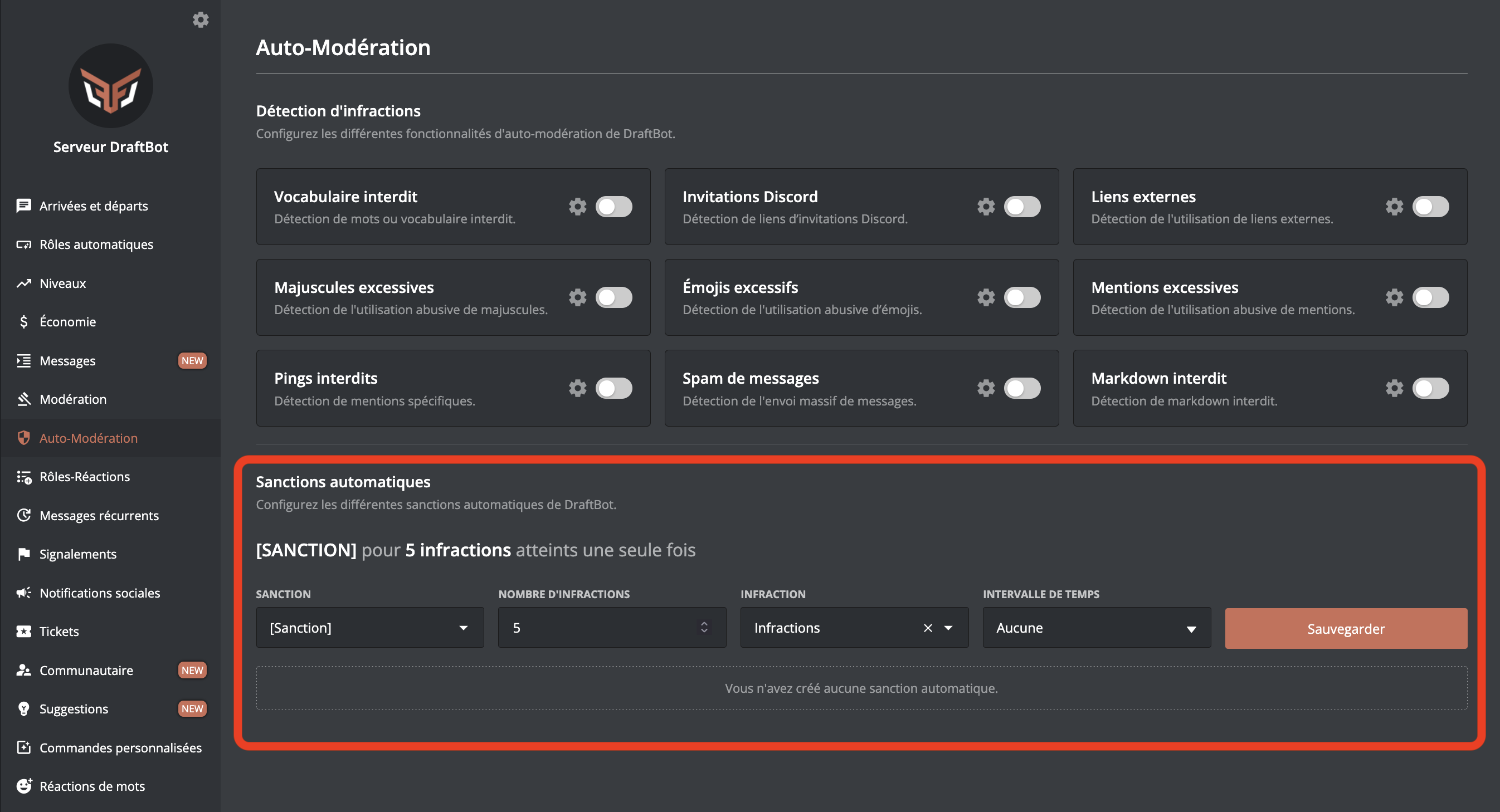1500x812 pixels.
Task: Open the Tickets section
Action: click(x=59, y=631)
